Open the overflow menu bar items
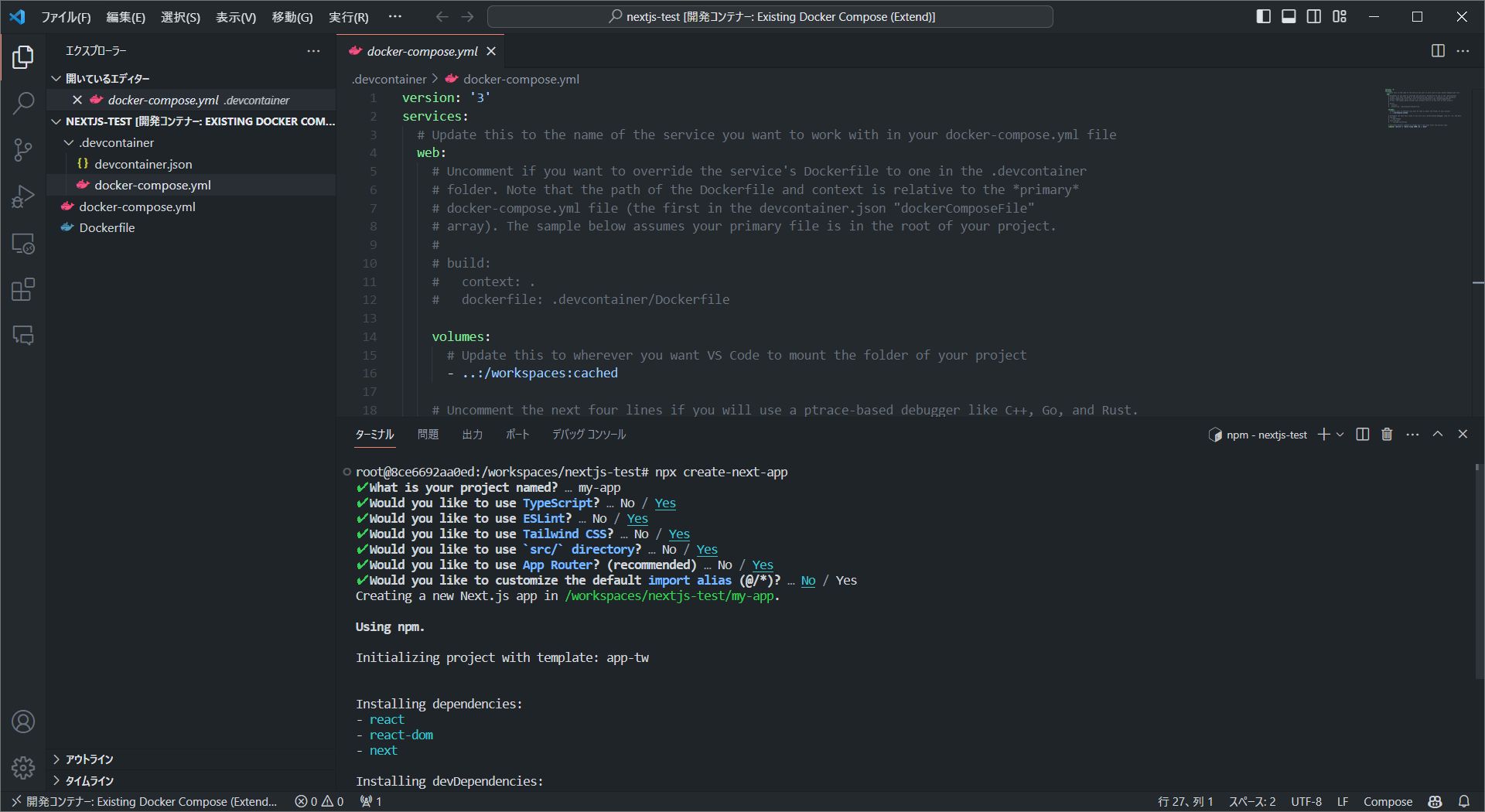The image size is (1485, 812). coord(395,17)
